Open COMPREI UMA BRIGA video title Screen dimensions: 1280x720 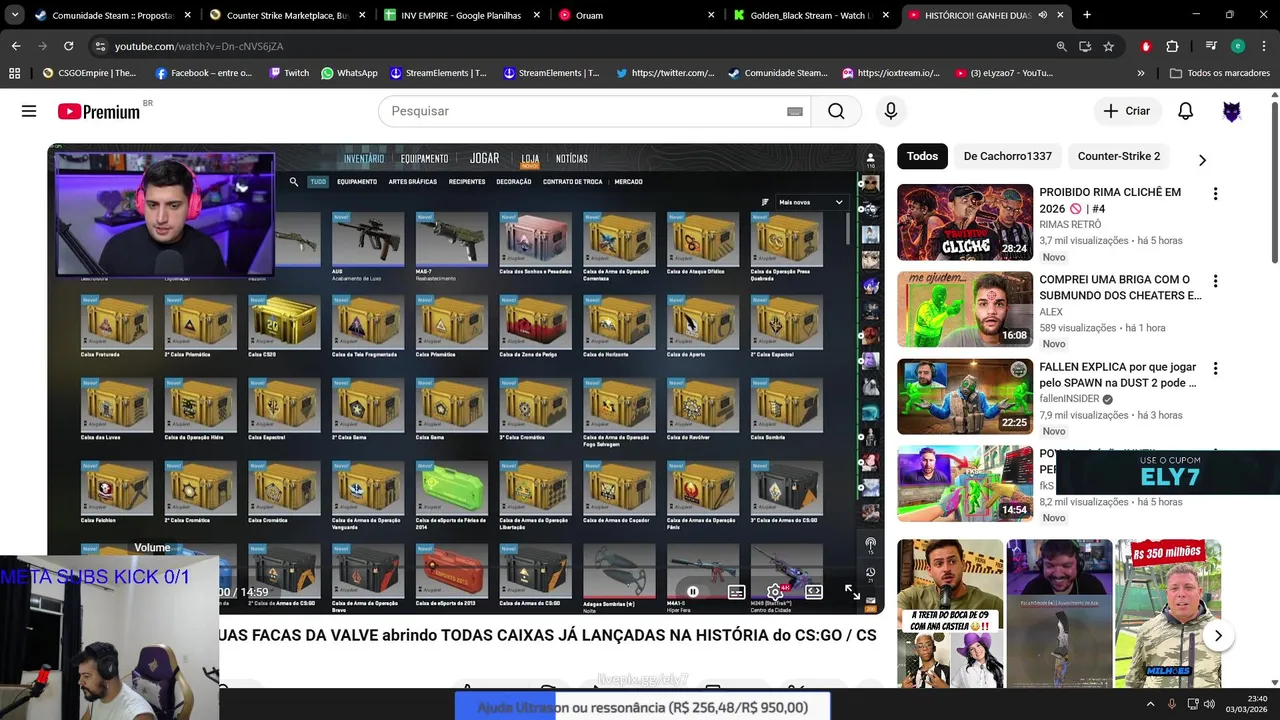[x=1120, y=288]
